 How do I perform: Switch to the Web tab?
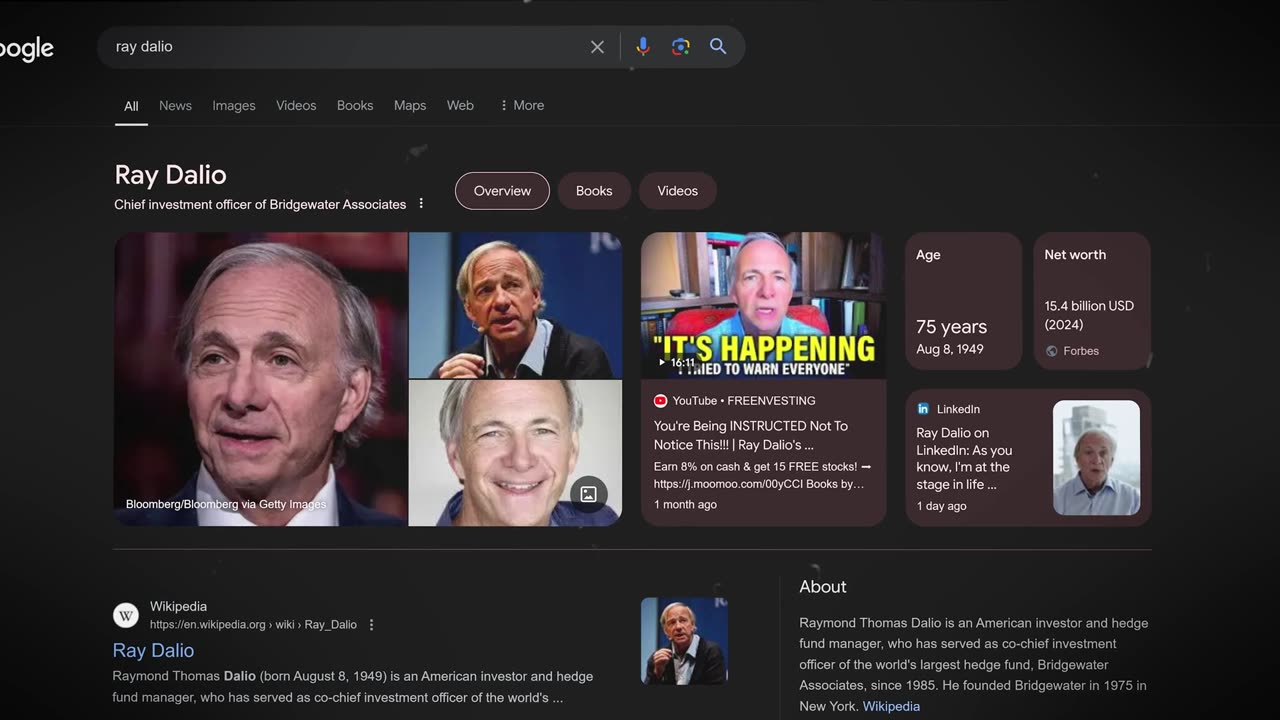460,105
